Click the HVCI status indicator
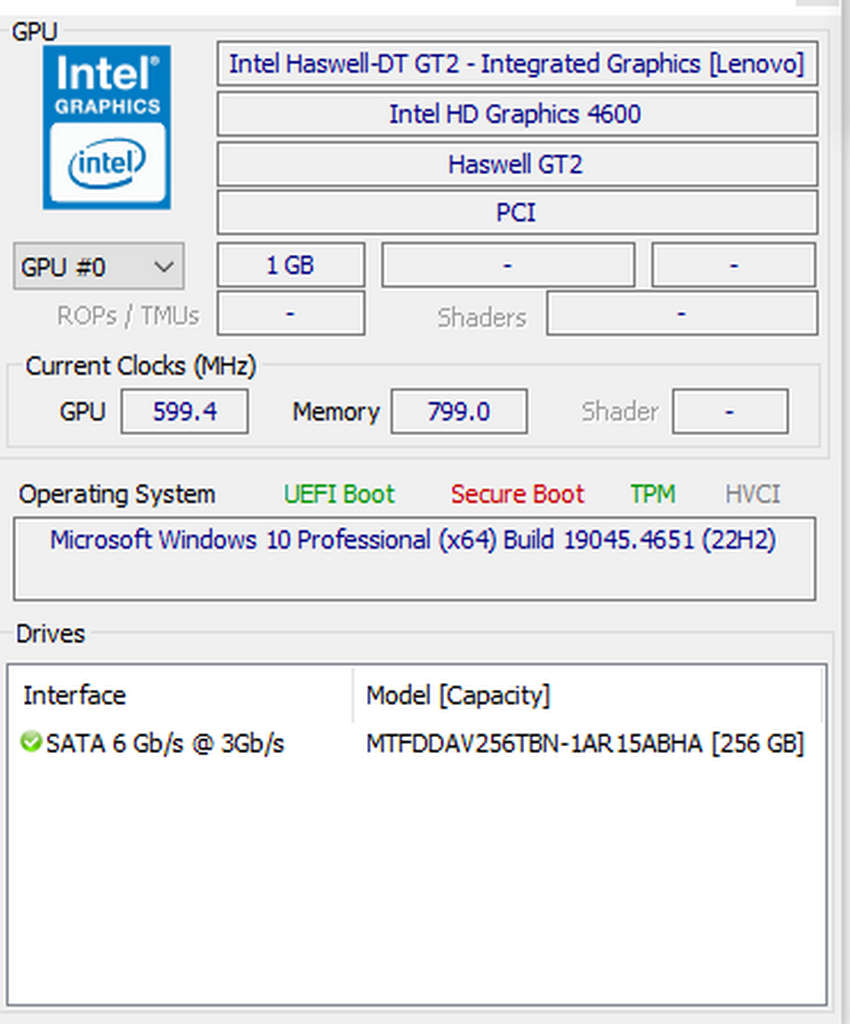 (752, 494)
